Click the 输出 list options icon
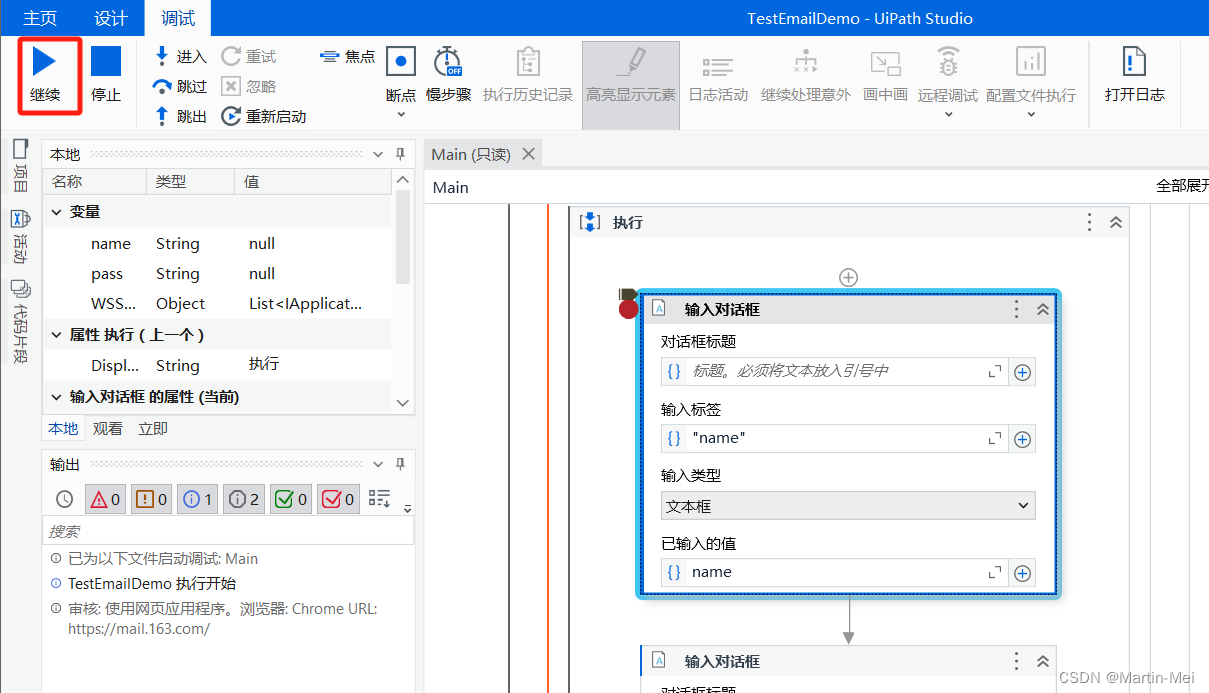 click(380, 498)
